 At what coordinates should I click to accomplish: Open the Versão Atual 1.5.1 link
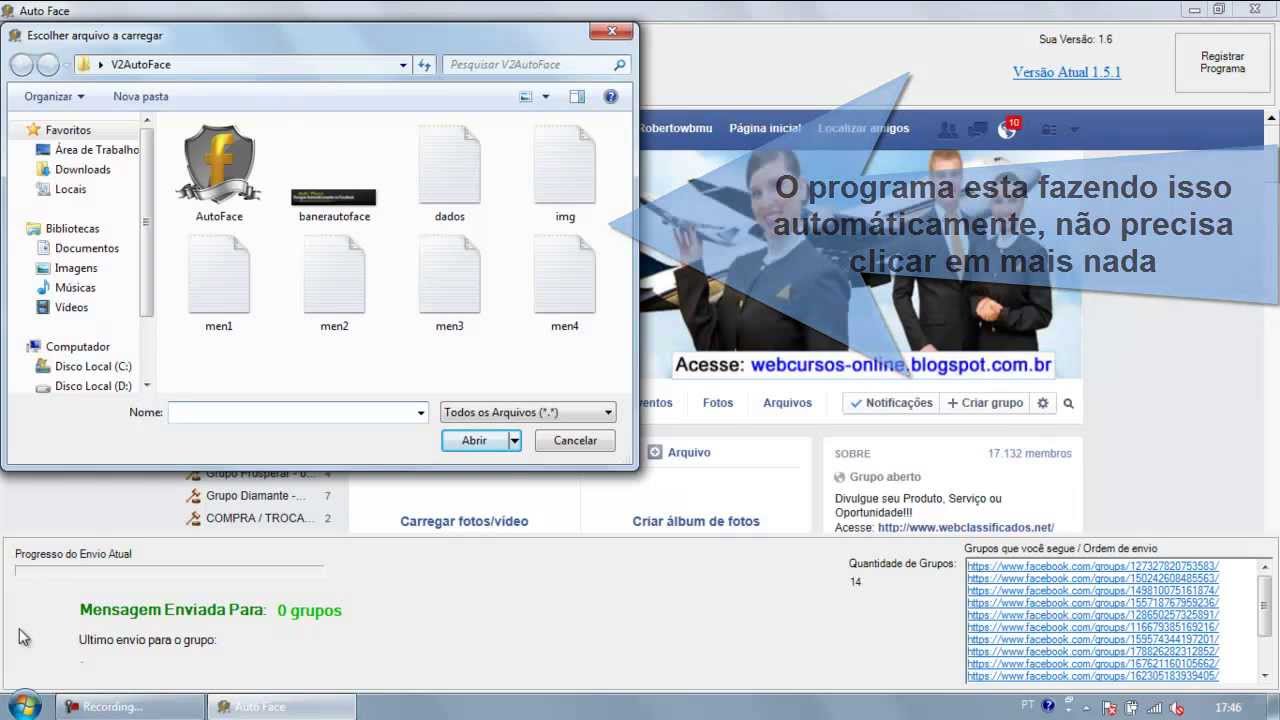point(1067,72)
